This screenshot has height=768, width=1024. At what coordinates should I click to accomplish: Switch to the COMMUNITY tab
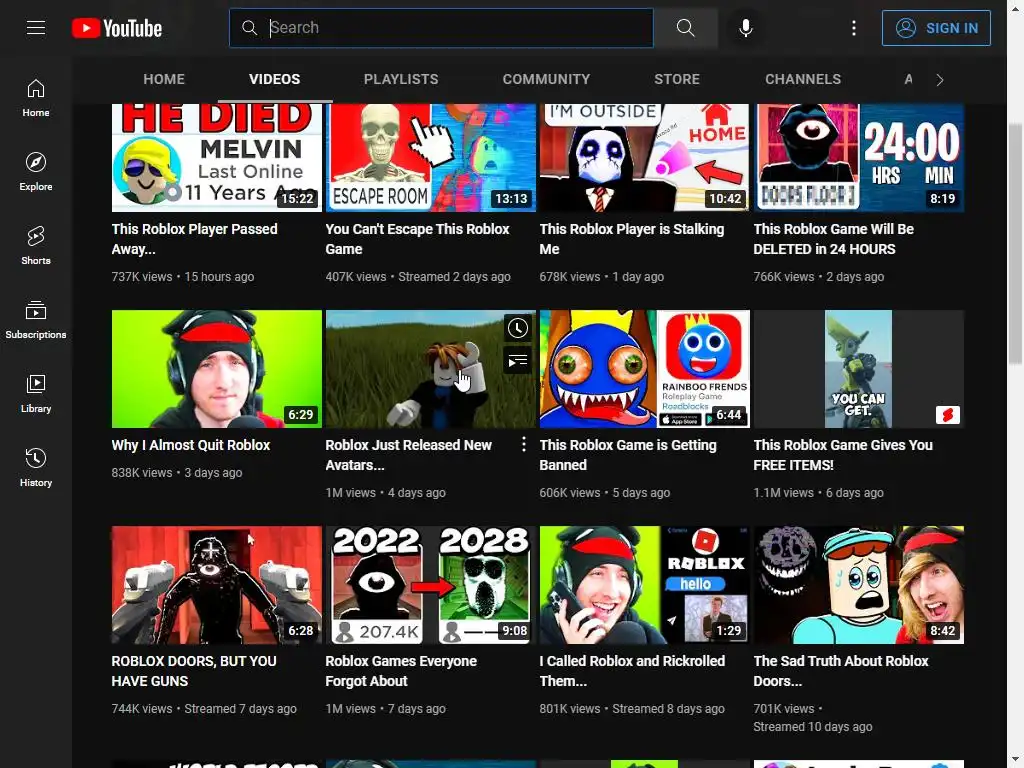(x=547, y=79)
